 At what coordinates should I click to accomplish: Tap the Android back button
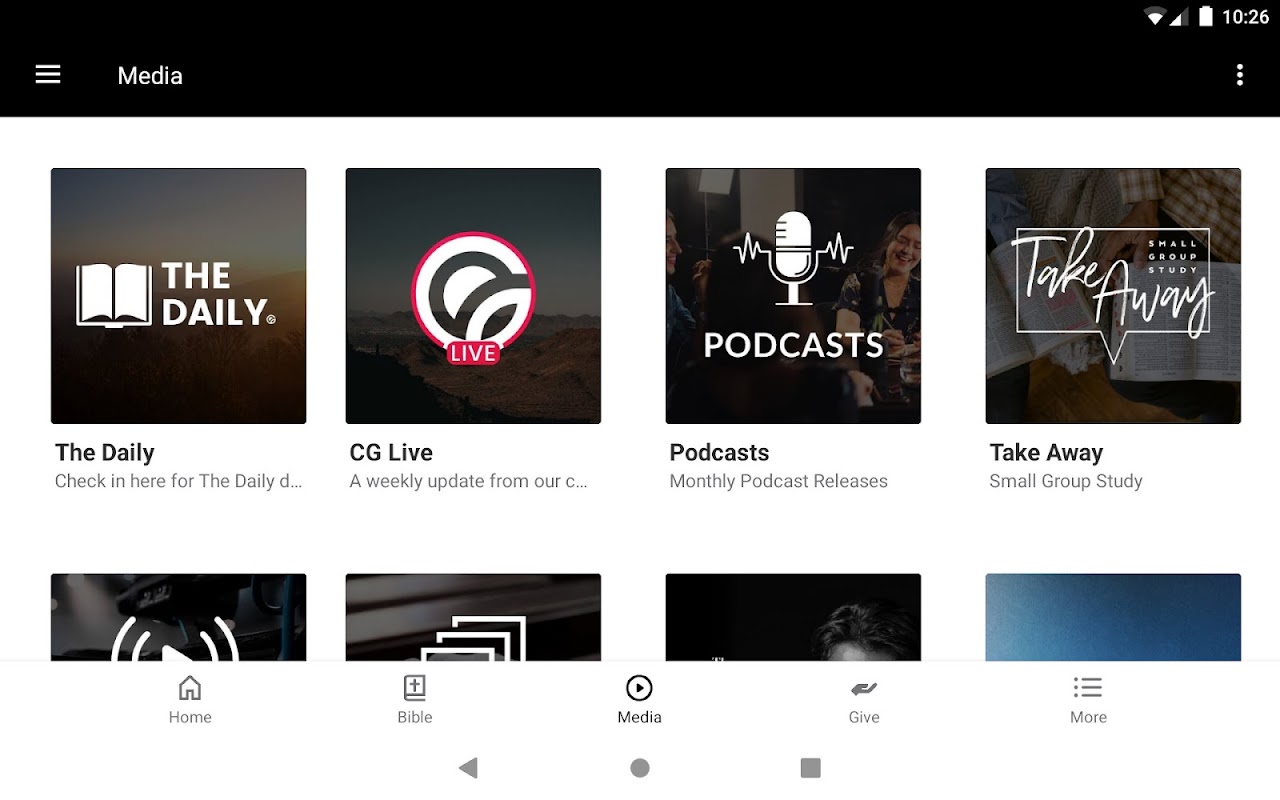point(468,768)
